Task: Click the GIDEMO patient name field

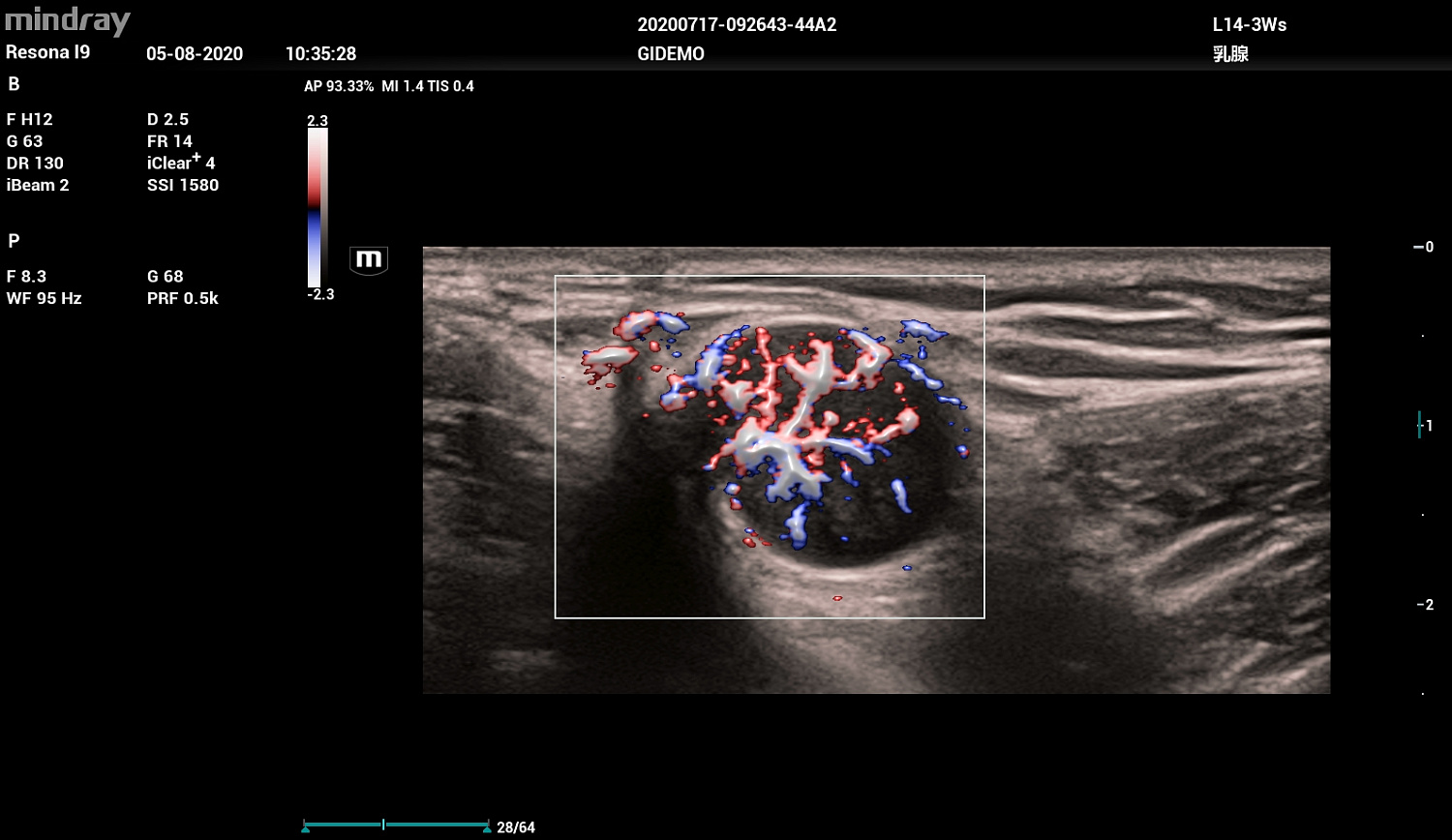Action: 670,54
